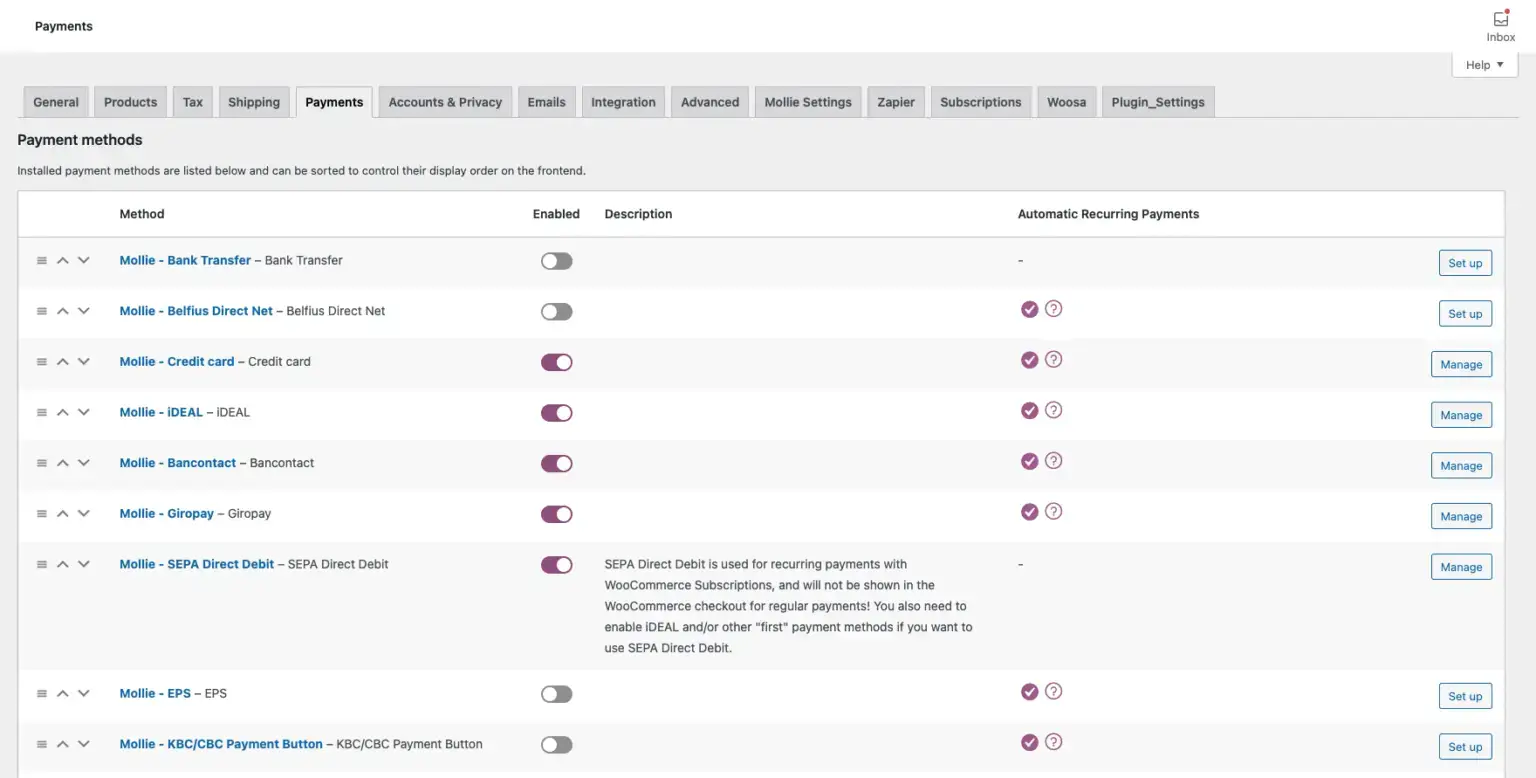Disable the SEPA Direct Debit toggle

pyautogui.click(x=556, y=565)
